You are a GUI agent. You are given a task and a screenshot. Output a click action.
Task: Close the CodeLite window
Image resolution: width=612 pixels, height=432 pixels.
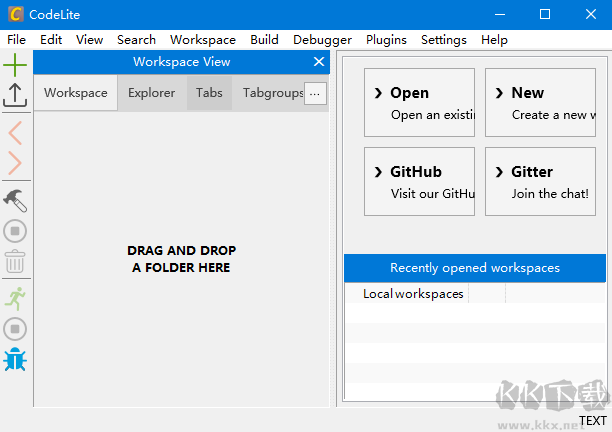click(x=591, y=14)
